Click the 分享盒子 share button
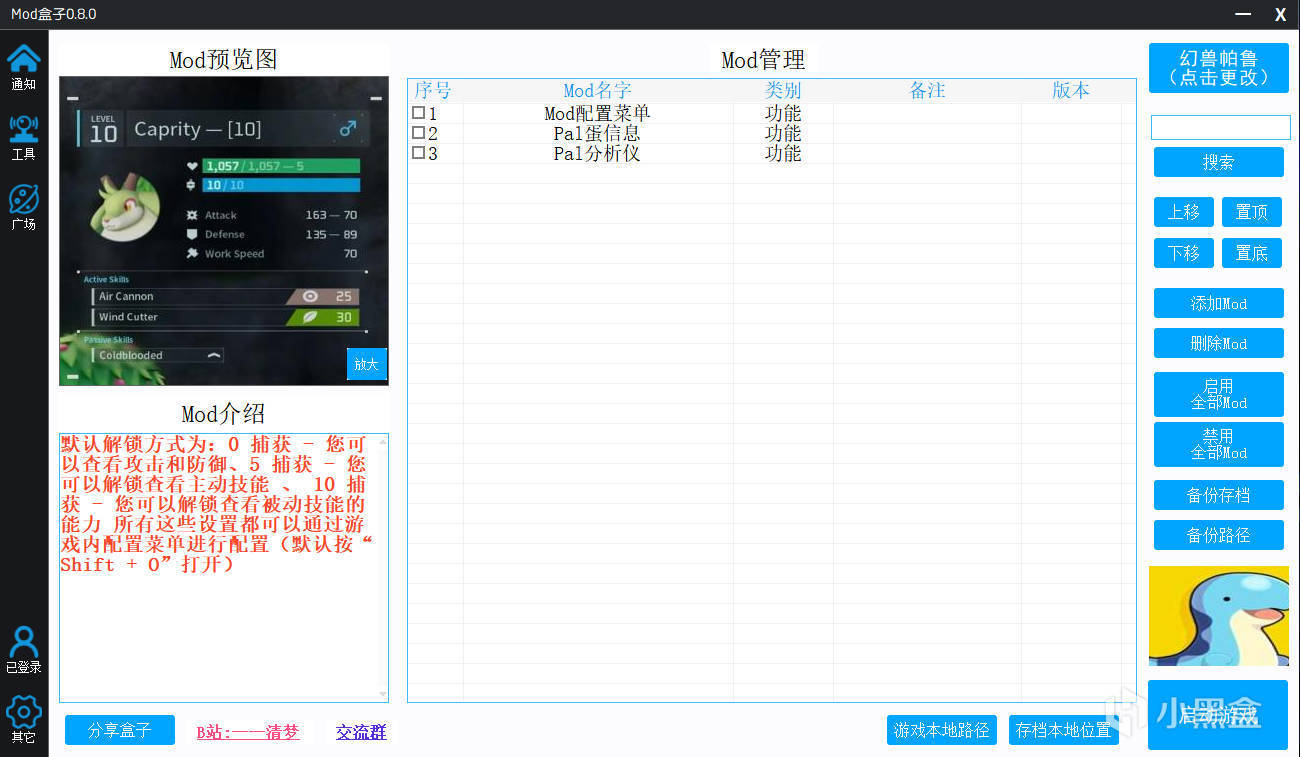This screenshot has width=1300, height=757. [x=120, y=730]
